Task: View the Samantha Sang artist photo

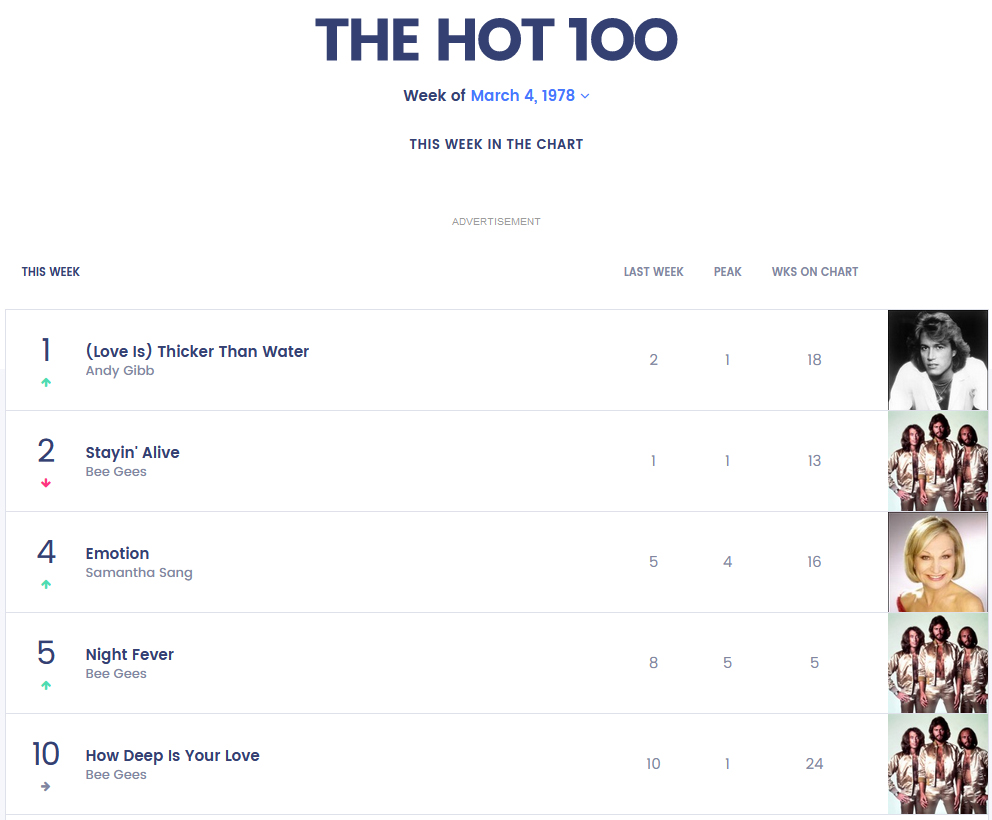Action: click(x=937, y=562)
